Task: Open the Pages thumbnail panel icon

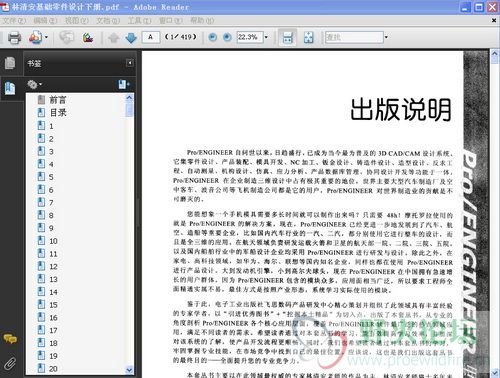Action: click(x=10, y=63)
